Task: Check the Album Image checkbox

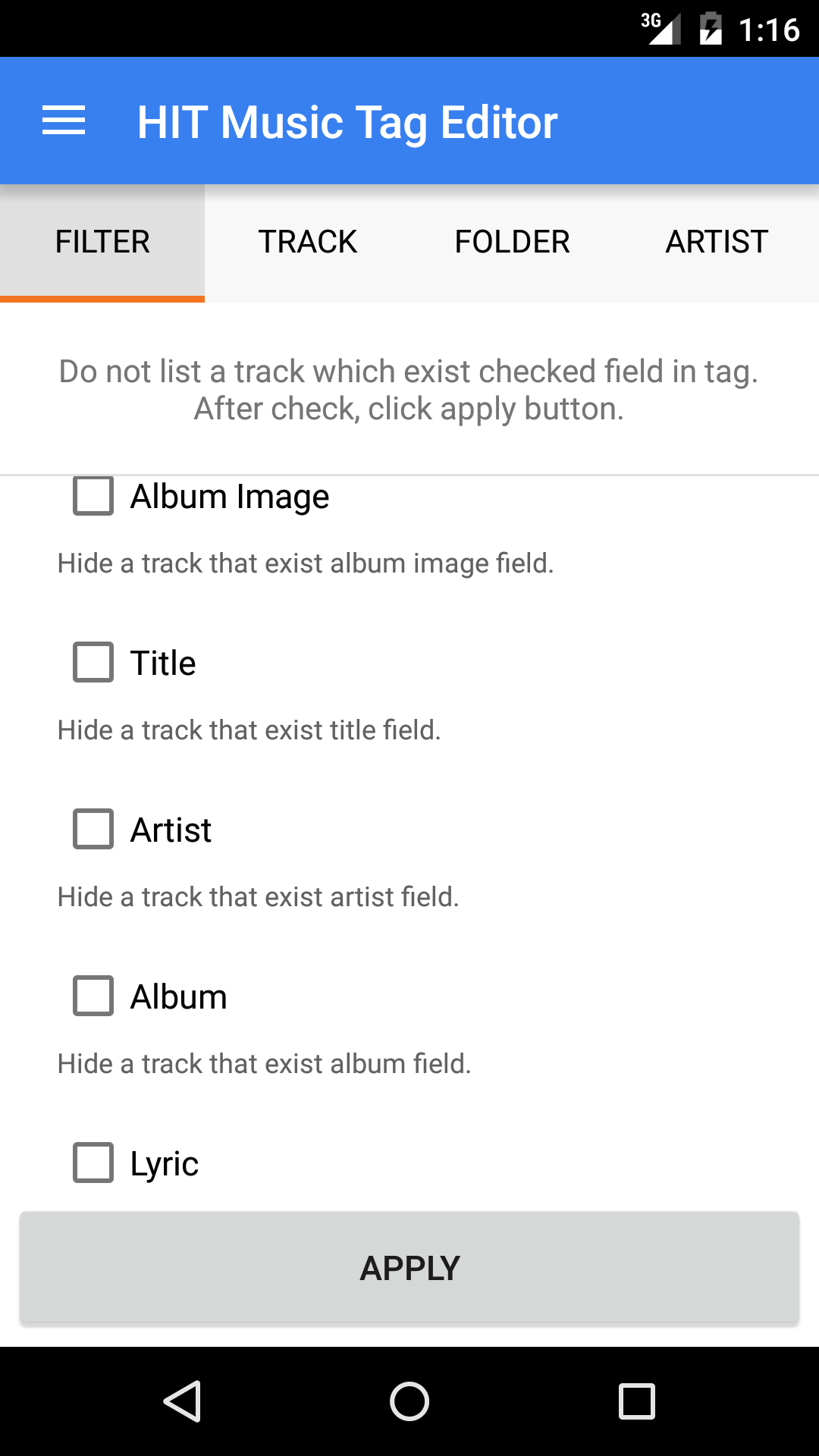Action: click(93, 496)
